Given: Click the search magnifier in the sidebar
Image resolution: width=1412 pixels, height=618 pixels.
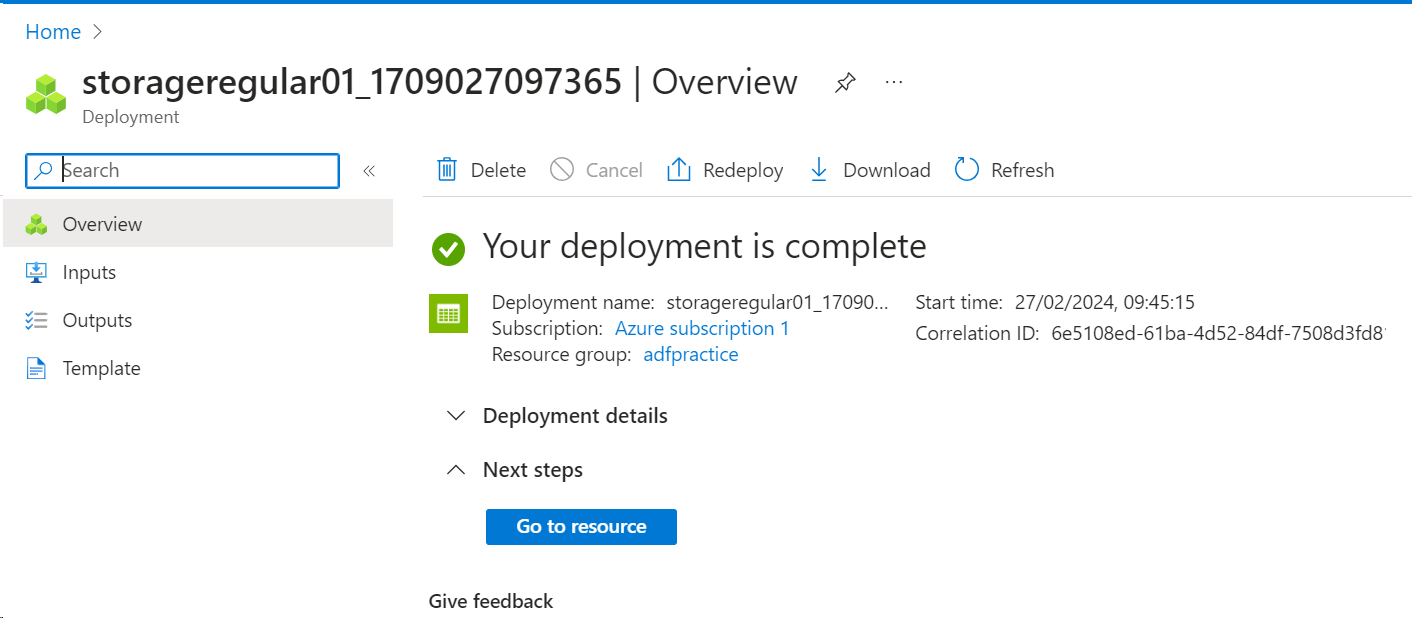Looking at the screenshot, I should [44, 170].
